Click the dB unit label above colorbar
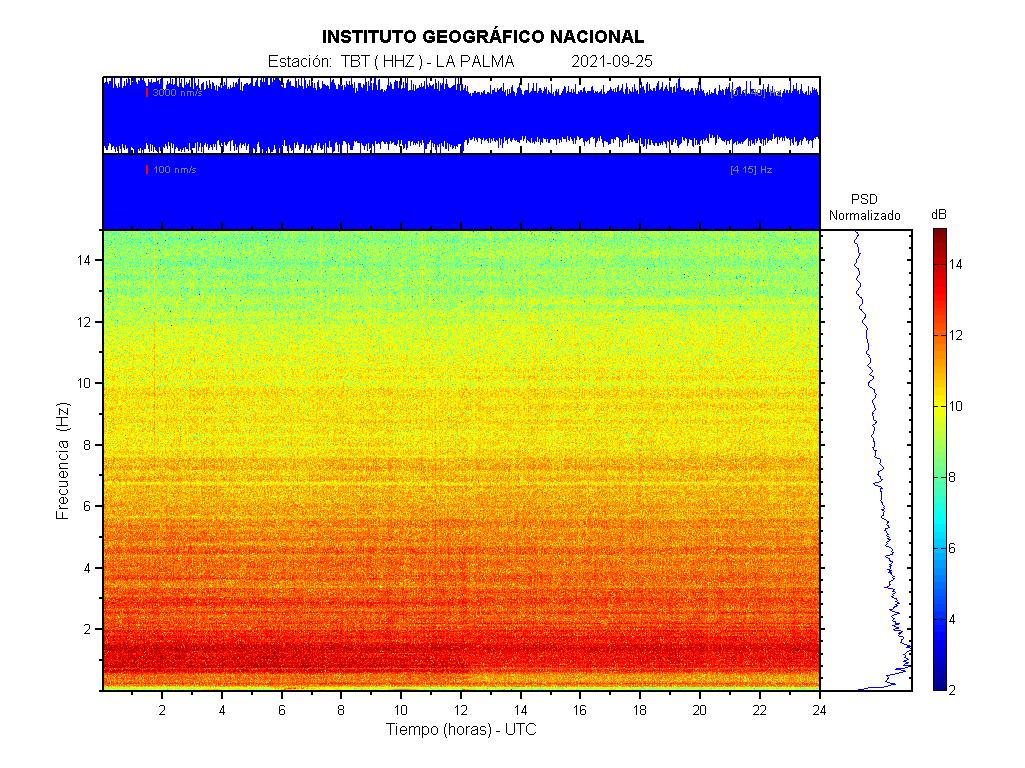1025x768 pixels. coord(939,215)
